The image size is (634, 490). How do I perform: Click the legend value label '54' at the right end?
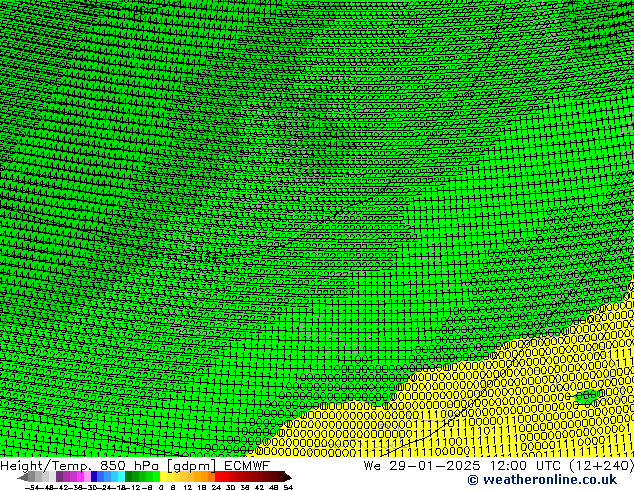(287, 488)
